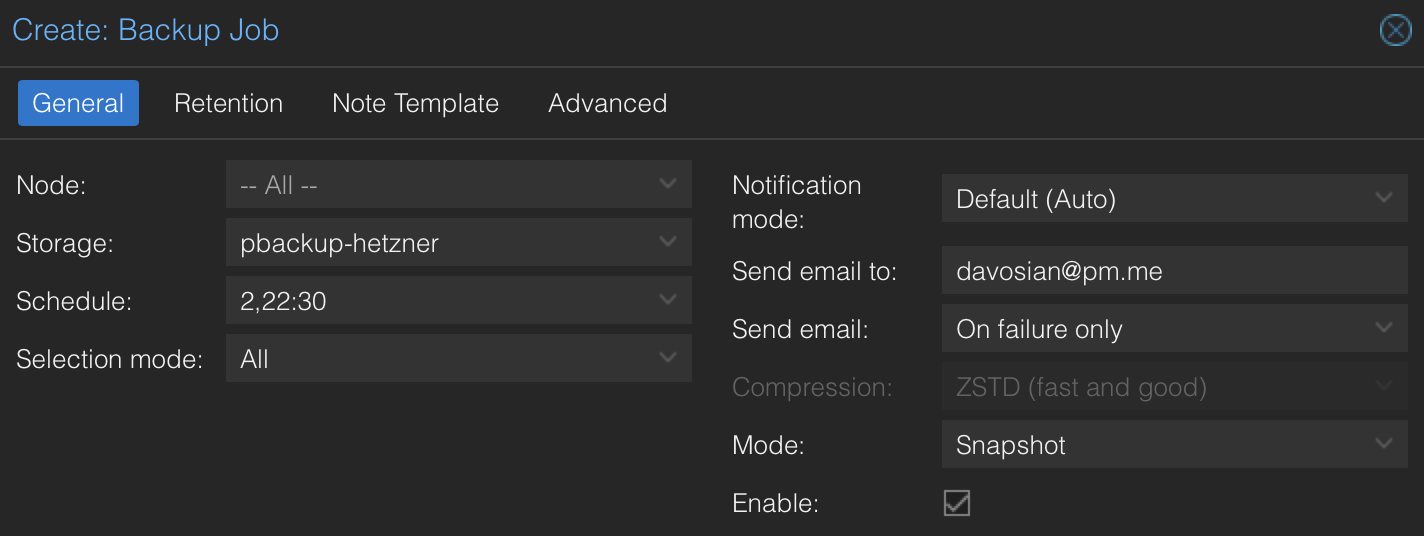Click the Schedule label
Screen dimensions: 1424x536
(x=74, y=301)
